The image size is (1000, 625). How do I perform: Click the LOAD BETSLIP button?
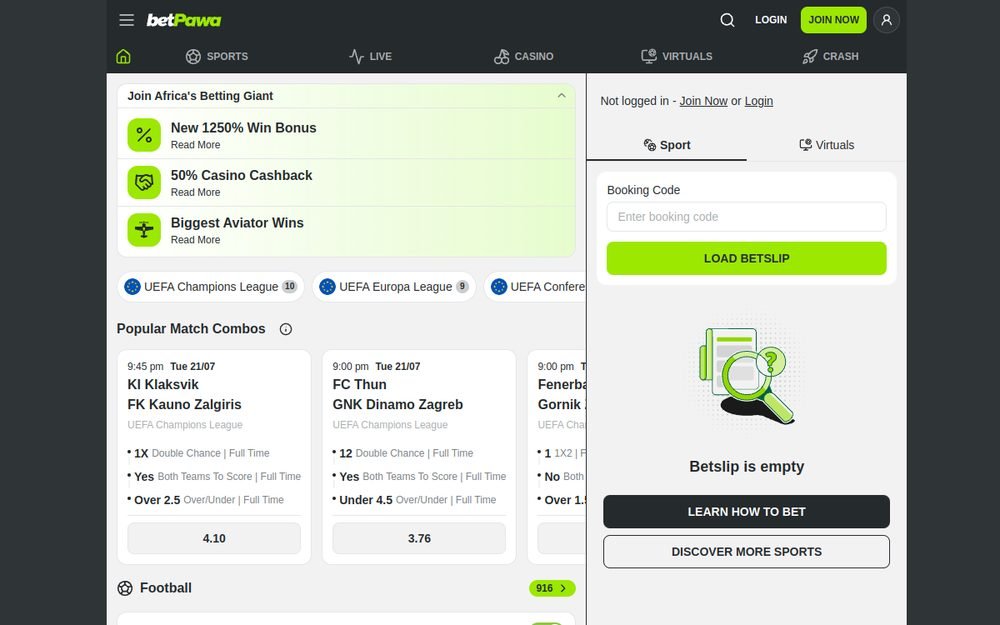746,258
